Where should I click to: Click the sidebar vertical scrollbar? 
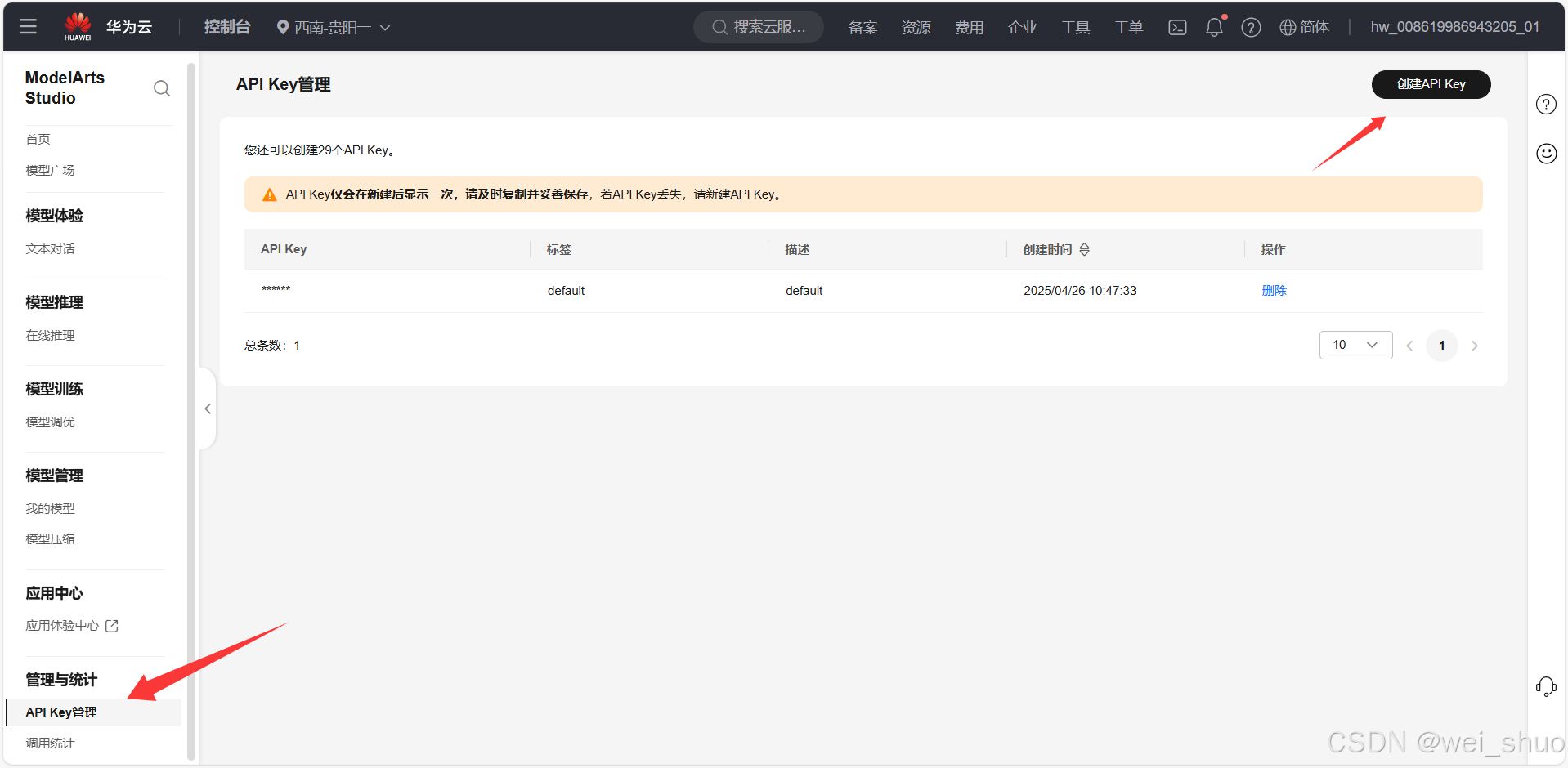pos(191,411)
